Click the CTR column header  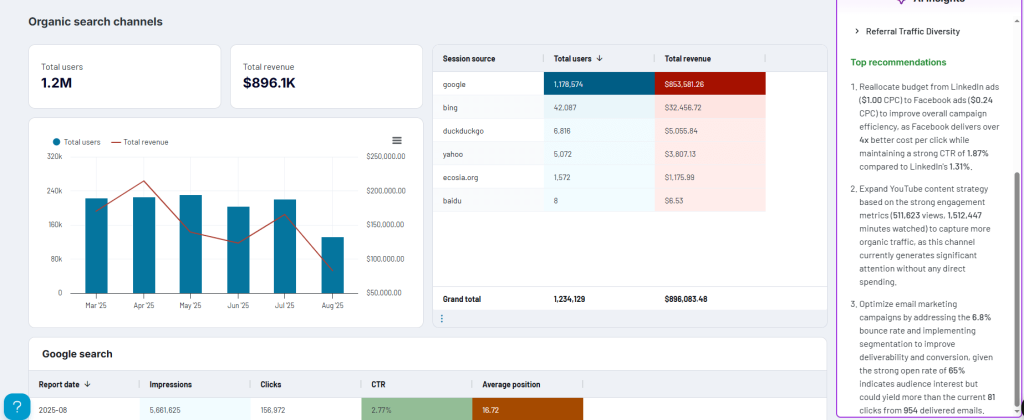coord(378,384)
